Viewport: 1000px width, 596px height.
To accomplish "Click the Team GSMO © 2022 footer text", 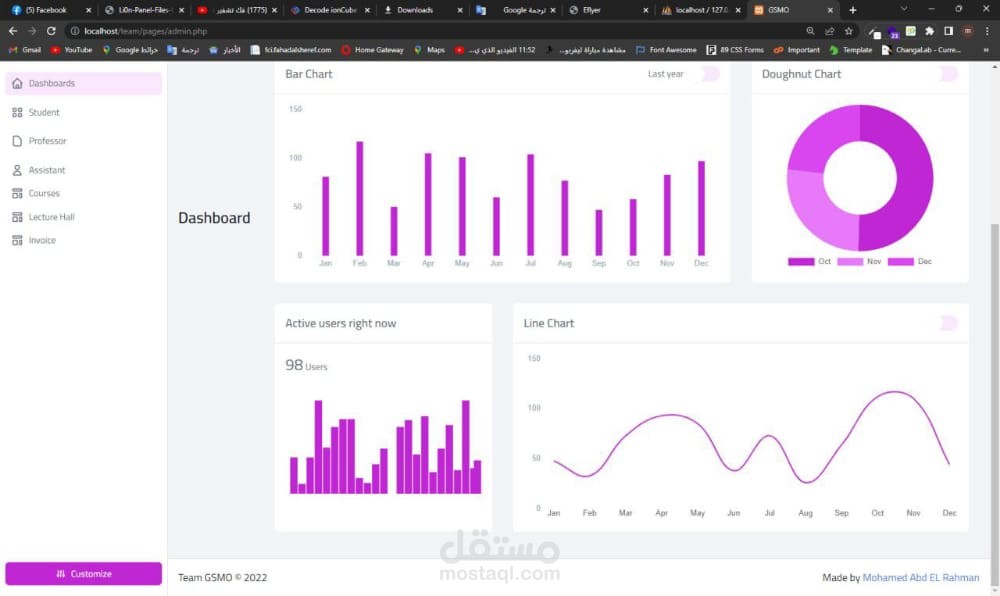I will pos(223,578).
